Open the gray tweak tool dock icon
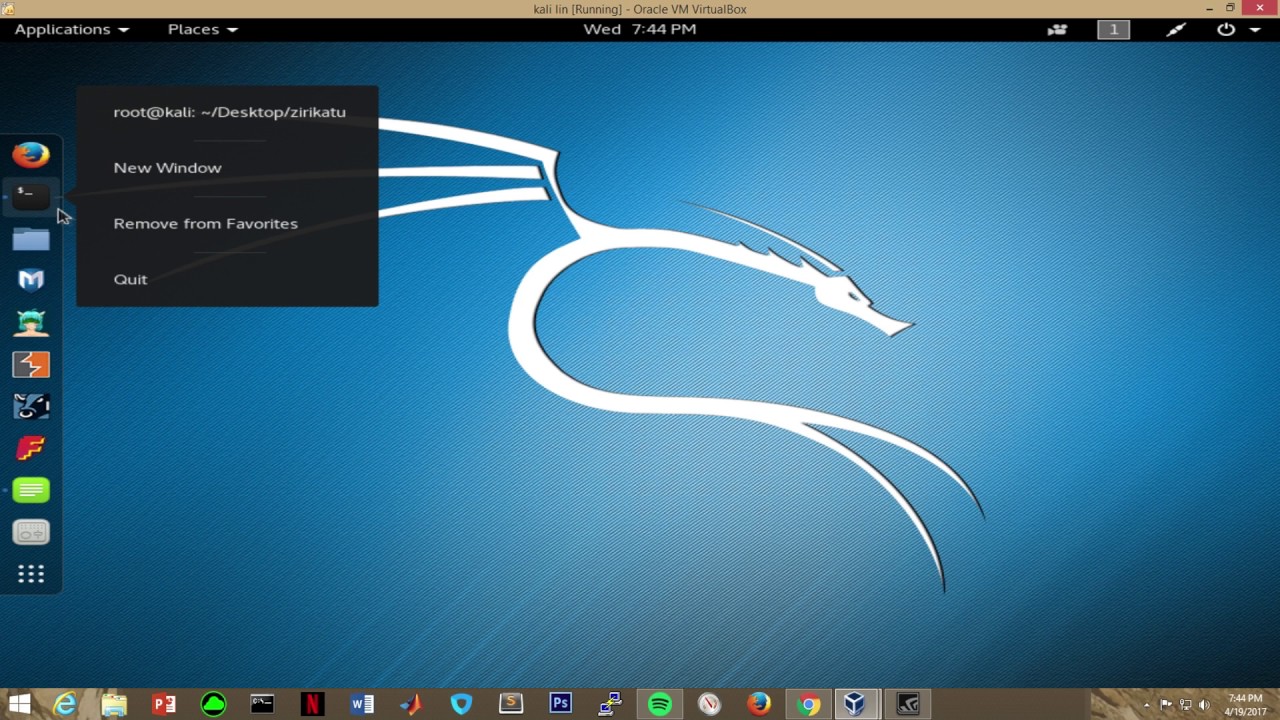 coord(31,532)
